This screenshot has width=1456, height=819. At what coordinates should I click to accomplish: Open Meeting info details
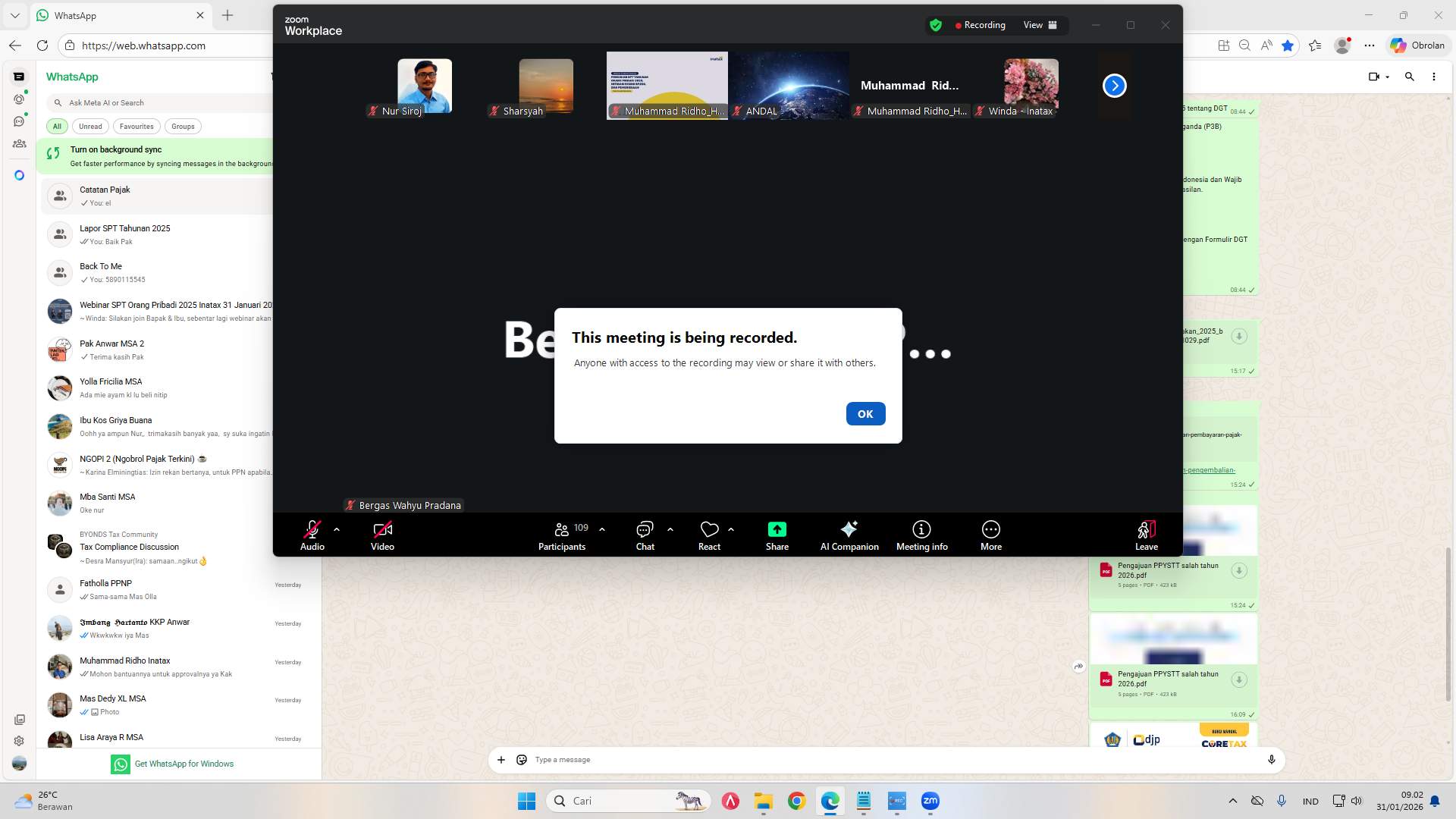pyautogui.click(x=921, y=535)
